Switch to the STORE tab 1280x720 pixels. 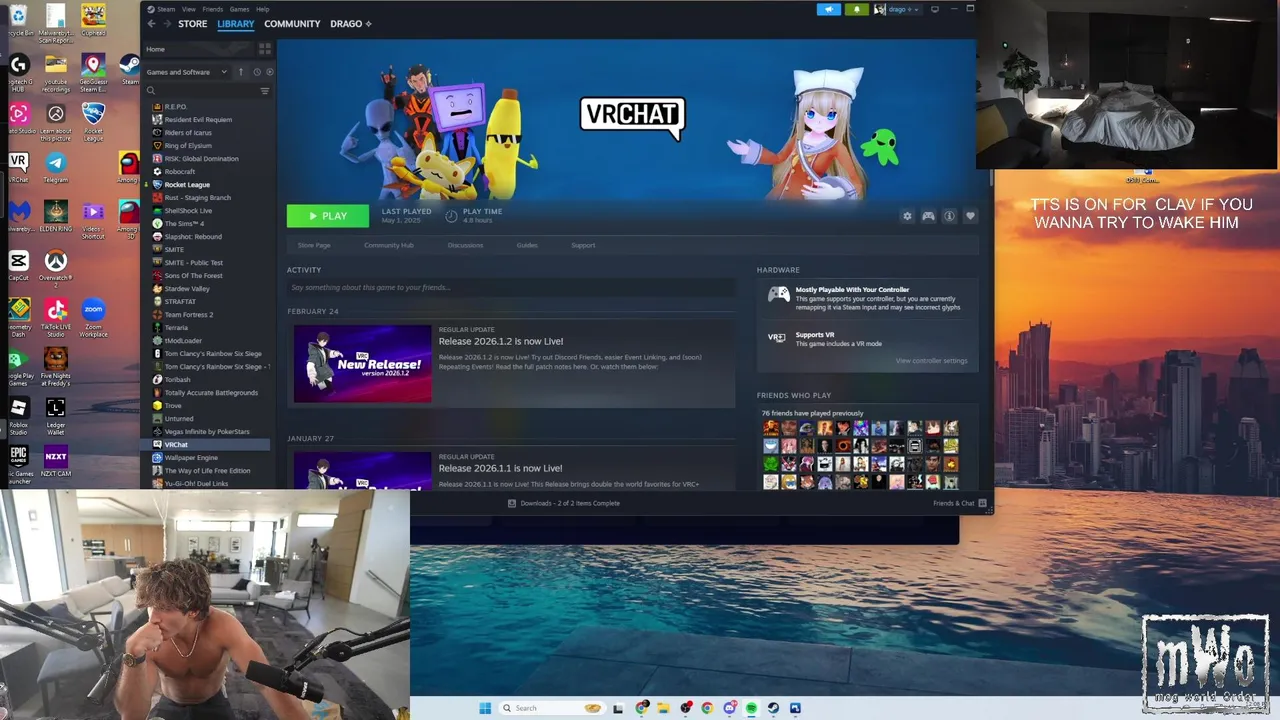point(192,24)
